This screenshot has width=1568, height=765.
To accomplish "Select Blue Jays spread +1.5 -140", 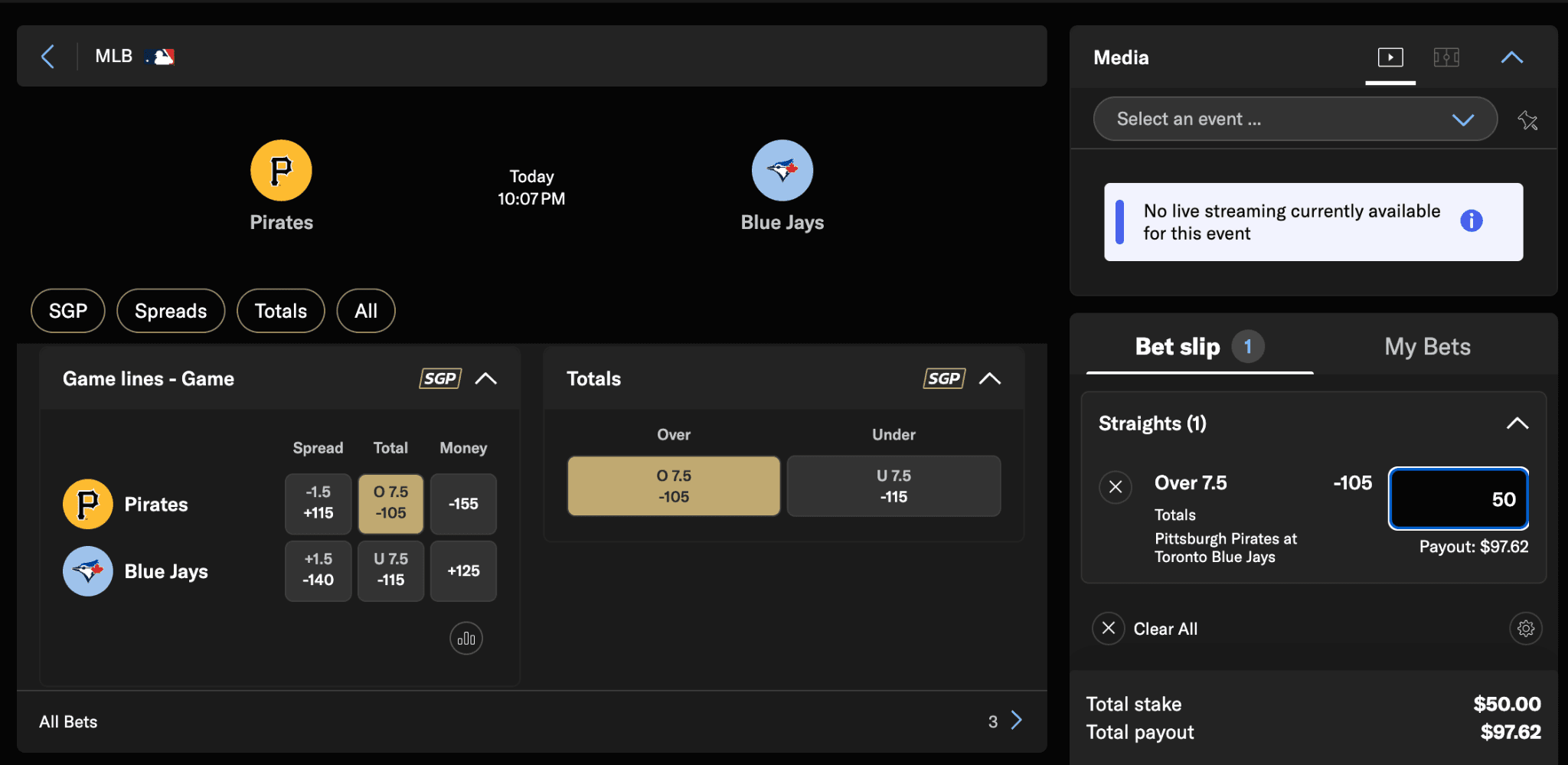I will tap(318, 570).
